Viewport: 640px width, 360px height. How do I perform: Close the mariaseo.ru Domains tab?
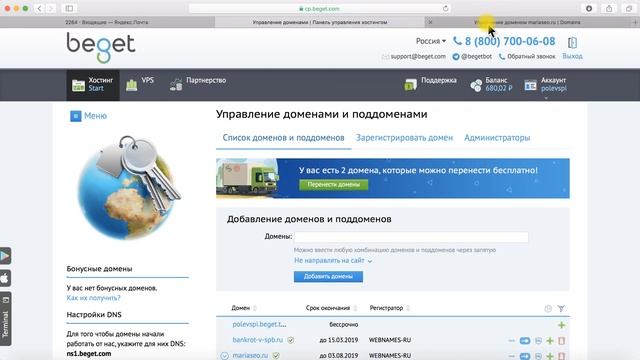(x=430, y=22)
